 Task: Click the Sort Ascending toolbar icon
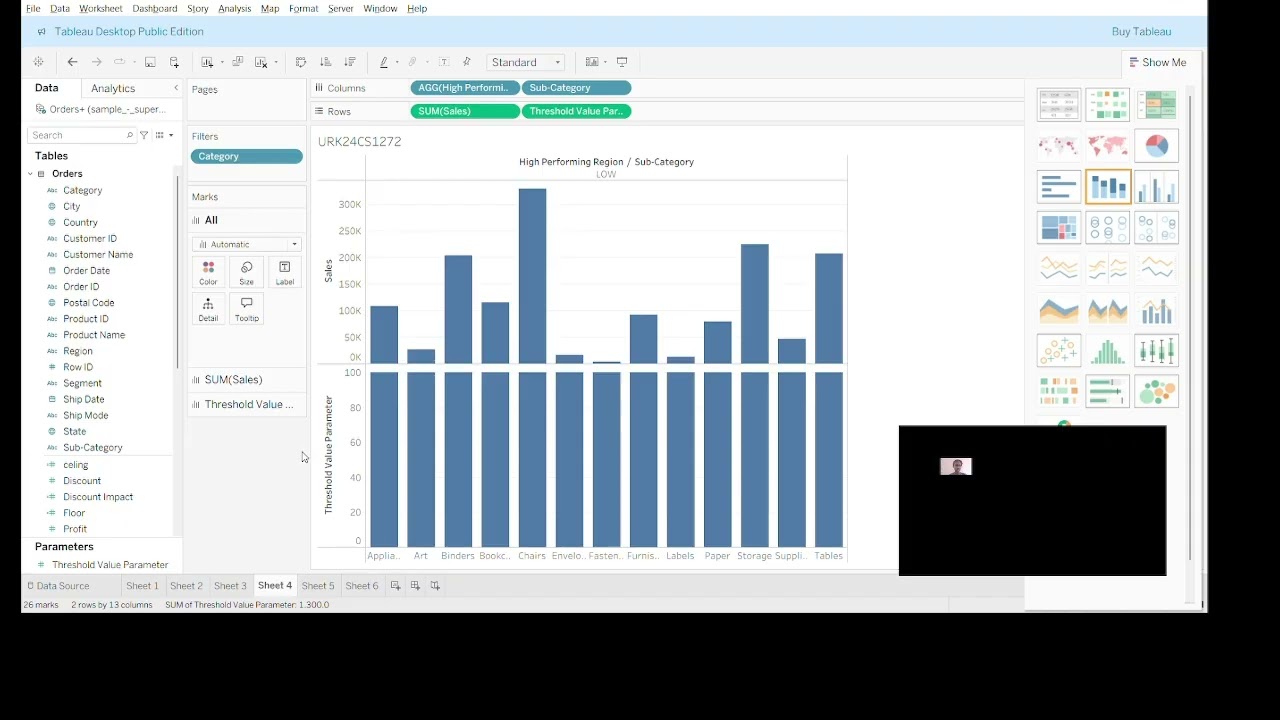coord(325,62)
